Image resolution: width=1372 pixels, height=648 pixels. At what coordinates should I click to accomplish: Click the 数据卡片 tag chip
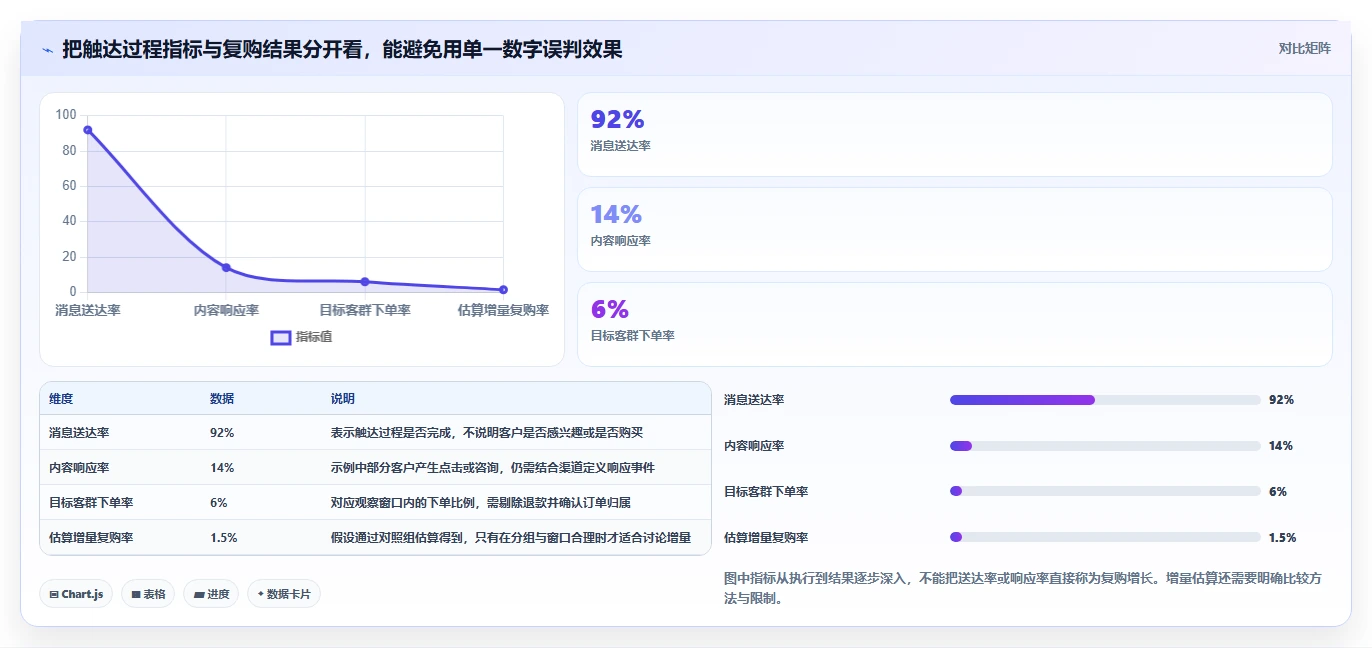(284, 594)
